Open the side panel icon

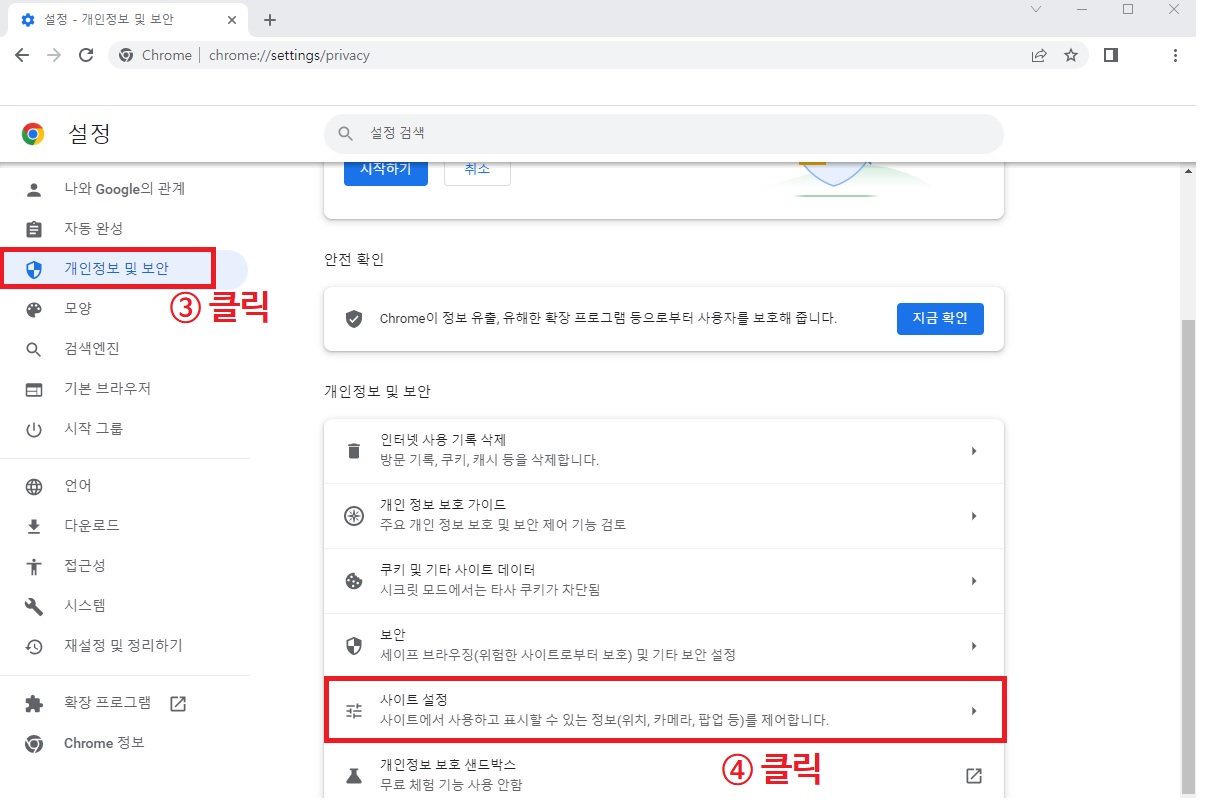pyautogui.click(x=1110, y=55)
